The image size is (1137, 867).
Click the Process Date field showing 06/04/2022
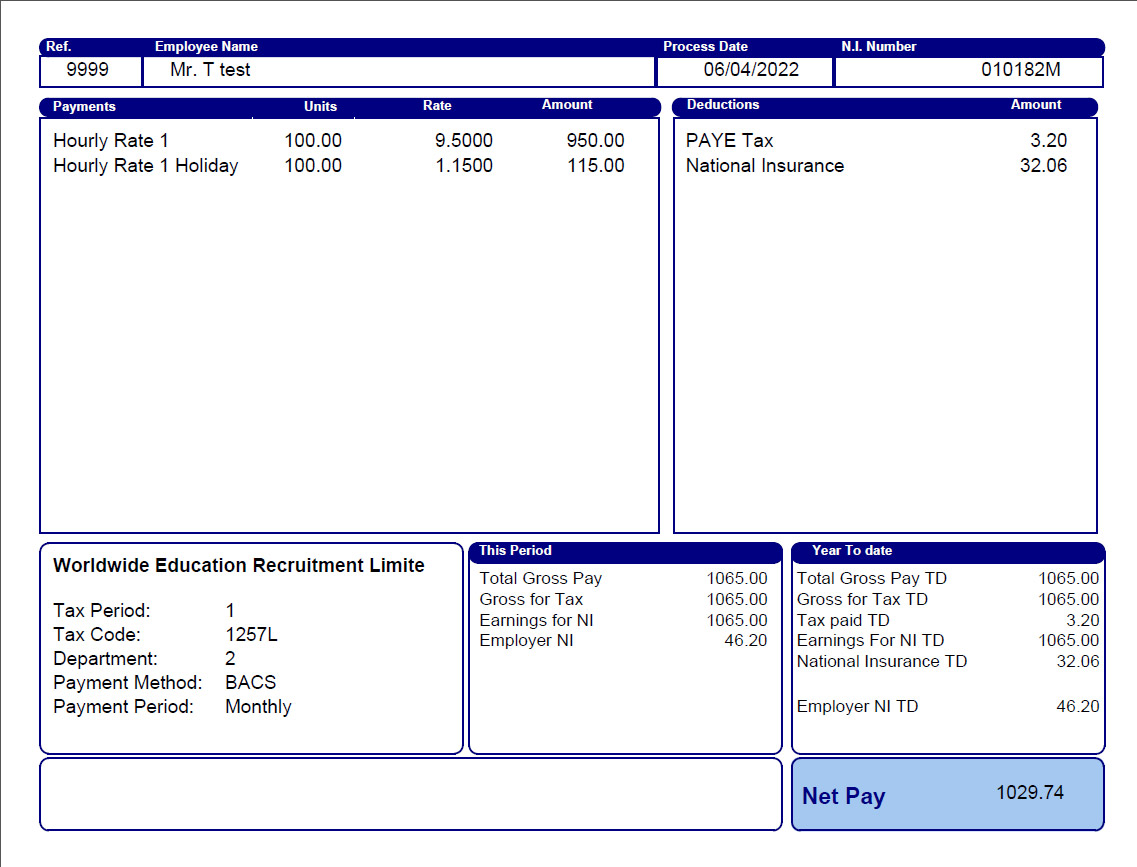point(742,70)
